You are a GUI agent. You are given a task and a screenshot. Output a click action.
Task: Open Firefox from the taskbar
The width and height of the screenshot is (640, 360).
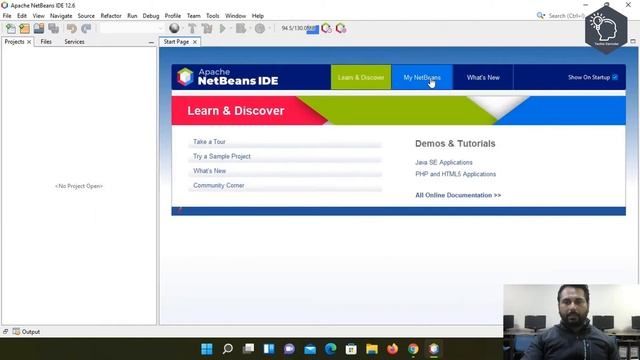point(392,349)
